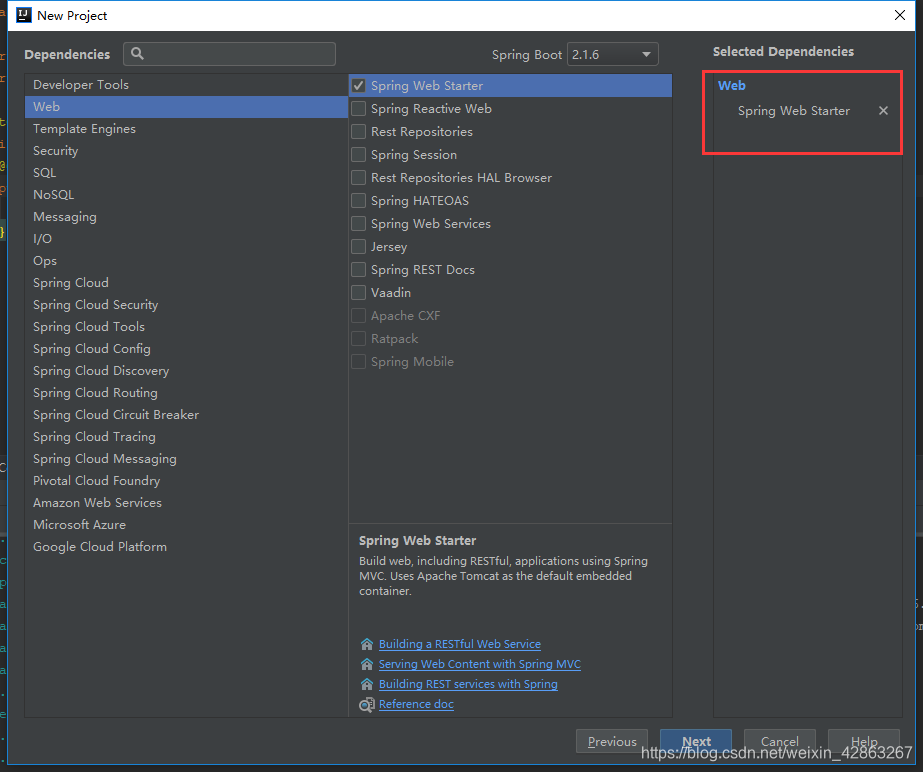Viewport: 923px width, 772px height.
Task: Open the Spring Boot version dropdown
Action: coord(612,54)
